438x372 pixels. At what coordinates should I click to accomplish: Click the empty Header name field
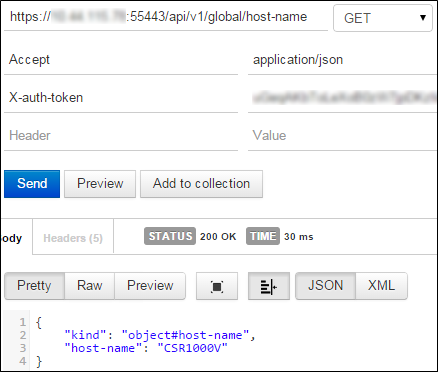coord(121,136)
